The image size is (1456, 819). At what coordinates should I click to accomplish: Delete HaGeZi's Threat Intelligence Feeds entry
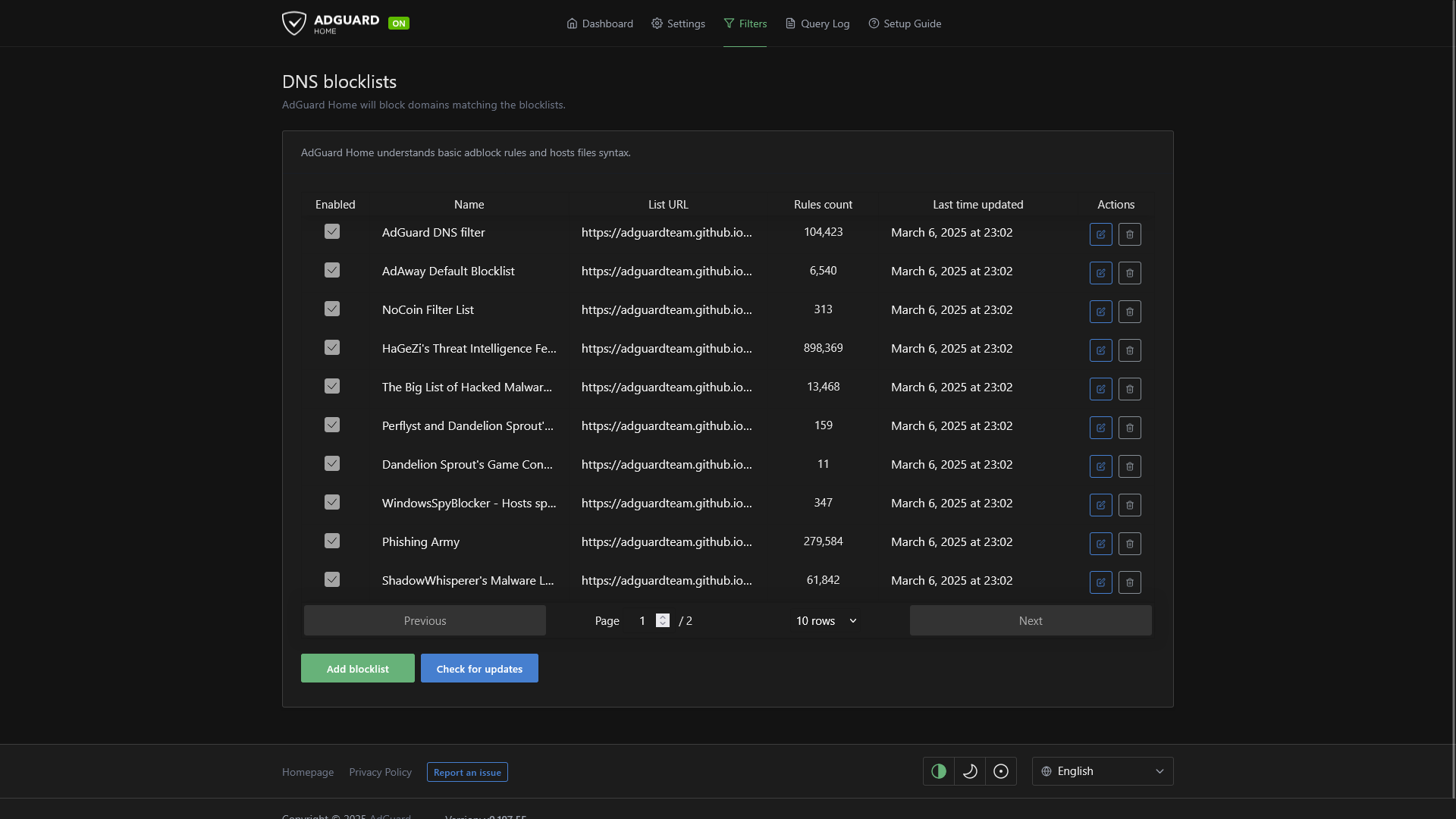point(1129,350)
